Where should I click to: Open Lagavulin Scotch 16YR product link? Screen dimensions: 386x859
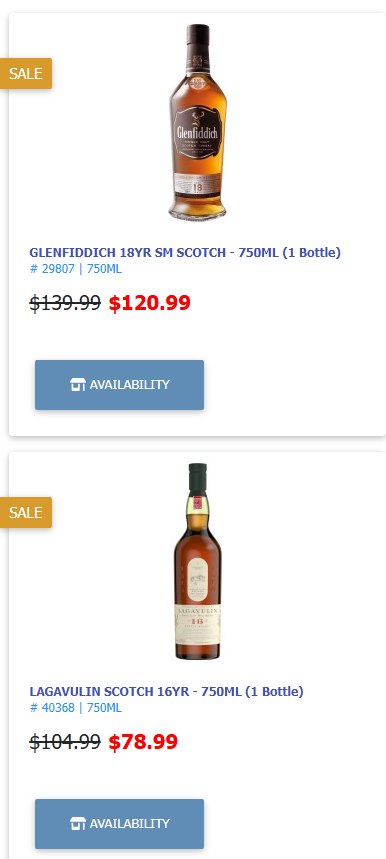pos(166,691)
